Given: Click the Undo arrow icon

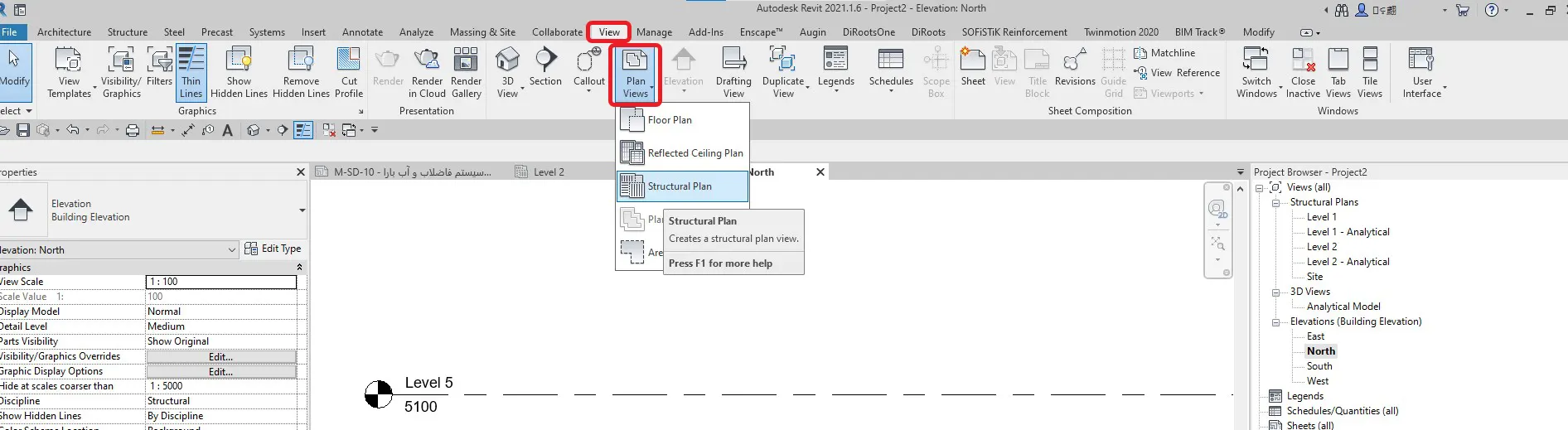Looking at the screenshot, I should point(73,130).
